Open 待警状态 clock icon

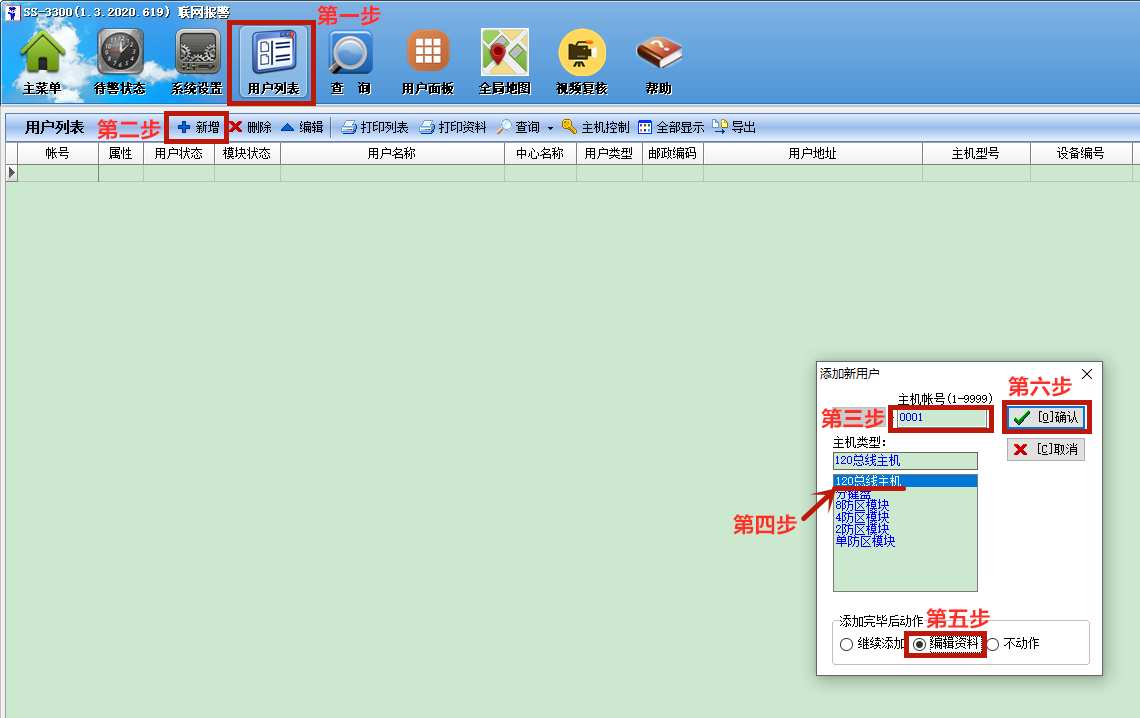(x=120, y=54)
